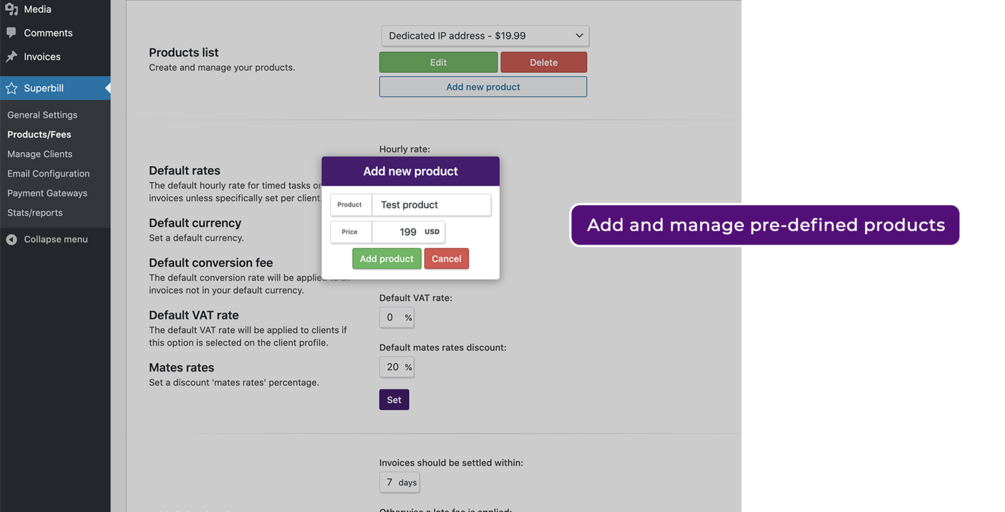Viewport: 1005px width, 512px height.
Task: Click the Collapse menu arrow icon
Action: click(12, 239)
